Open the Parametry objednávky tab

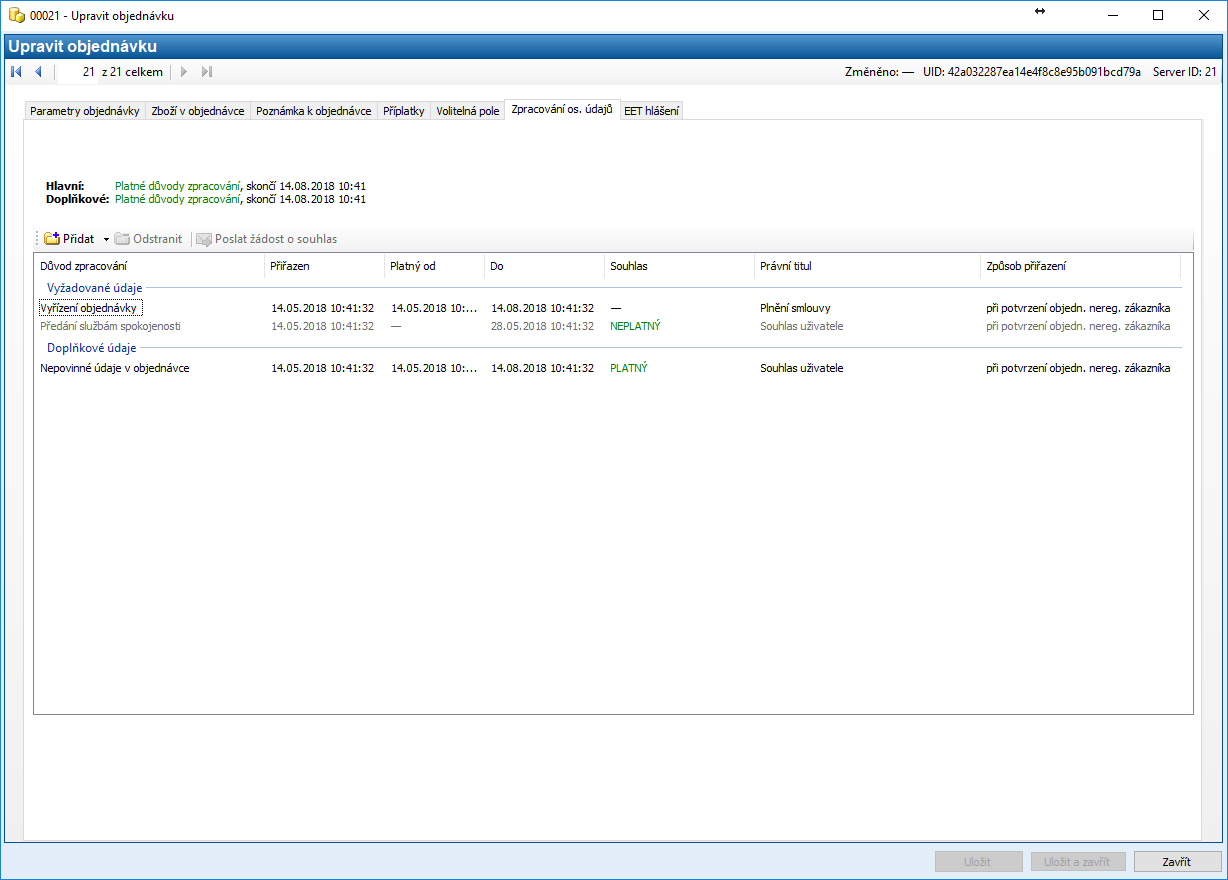point(84,111)
